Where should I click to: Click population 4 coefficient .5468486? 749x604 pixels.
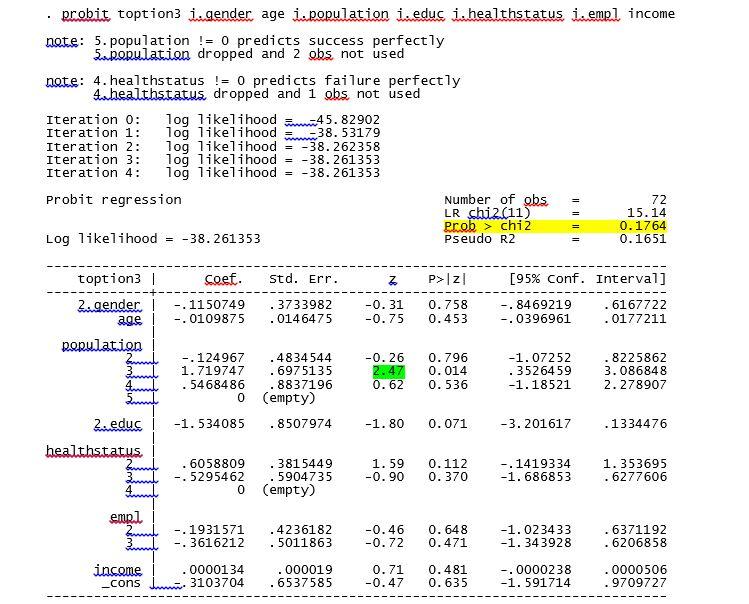pyautogui.click(x=213, y=384)
